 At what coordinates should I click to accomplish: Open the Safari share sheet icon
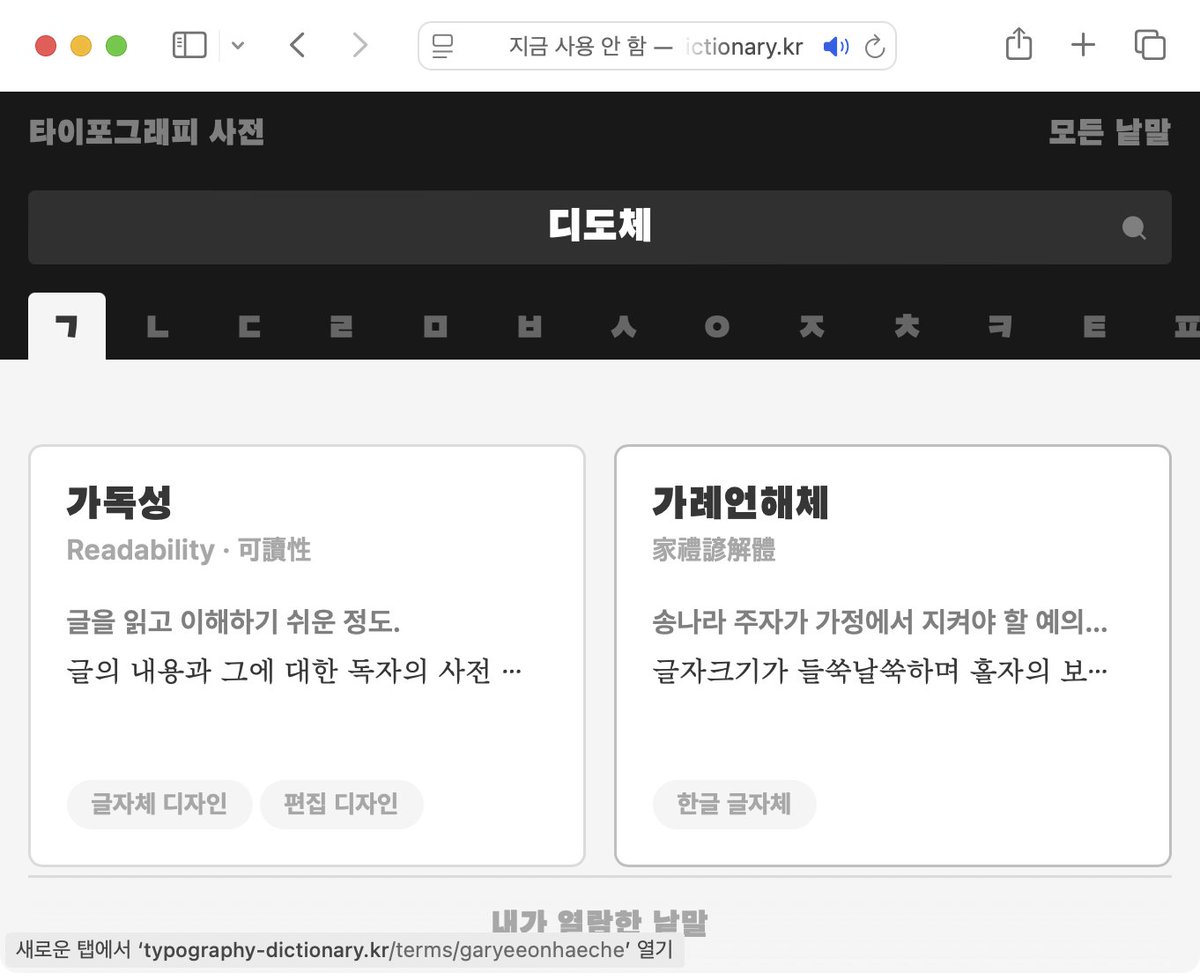tap(1018, 45)
